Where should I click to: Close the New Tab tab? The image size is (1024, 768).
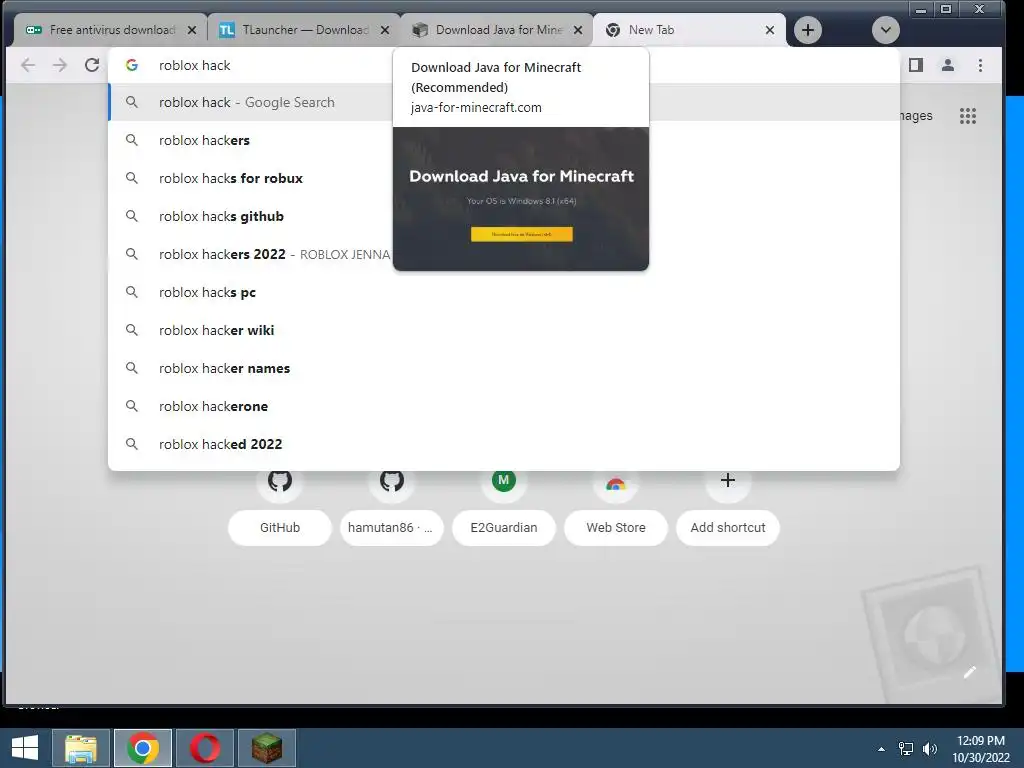click(x=770, y=30)
